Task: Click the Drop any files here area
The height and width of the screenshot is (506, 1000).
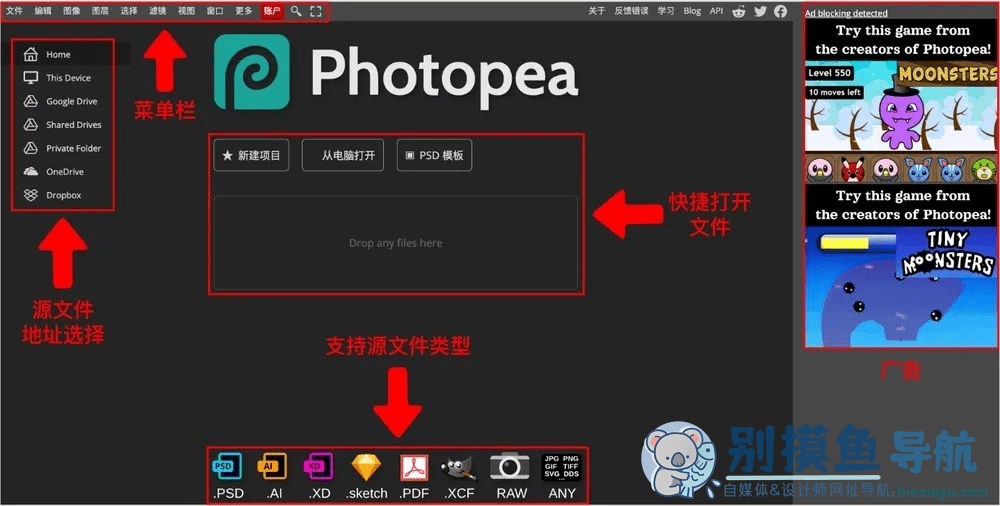Action: (x=395, y=243)
